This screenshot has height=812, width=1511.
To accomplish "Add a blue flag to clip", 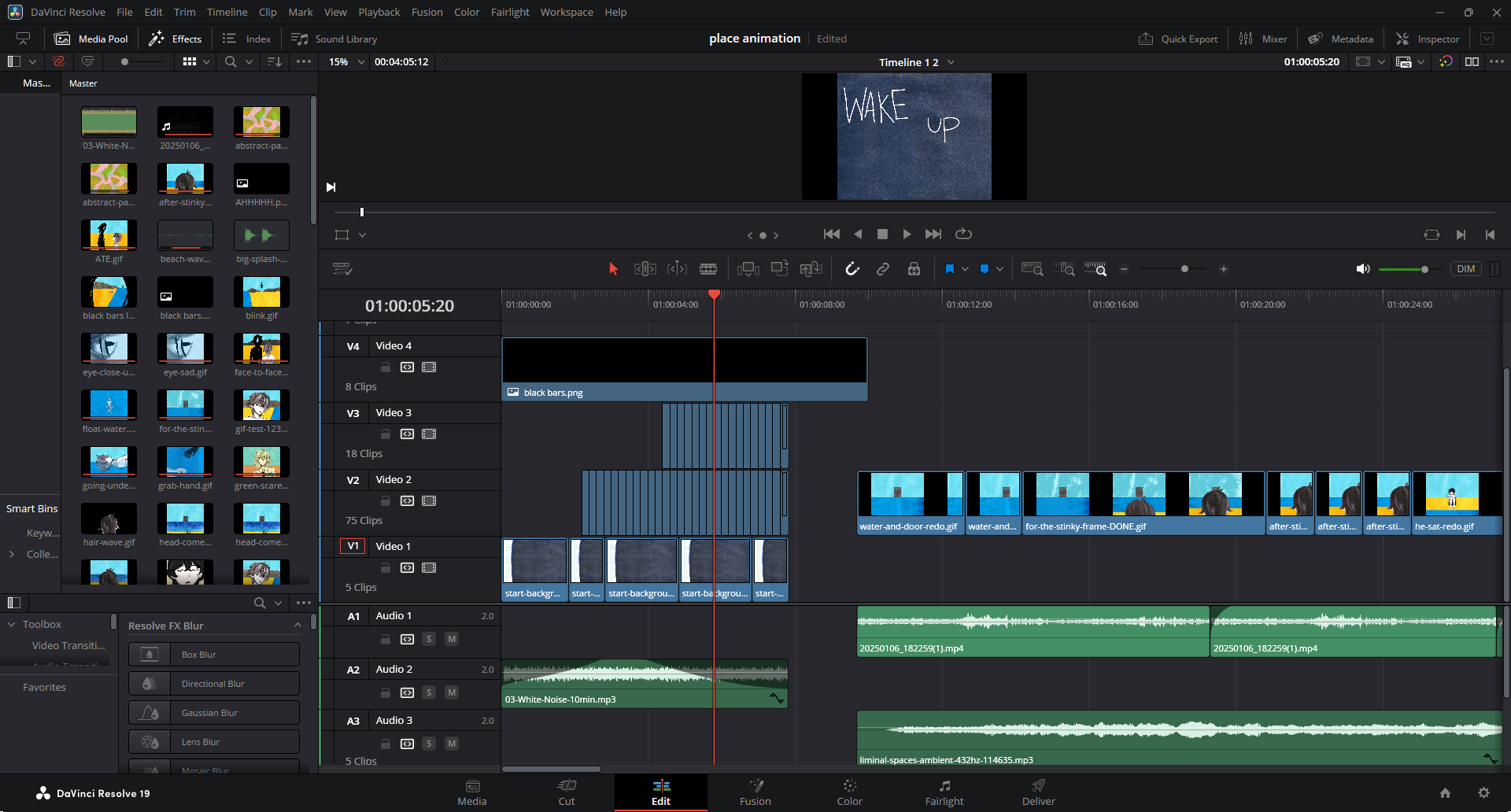I will tap(950, 269).
